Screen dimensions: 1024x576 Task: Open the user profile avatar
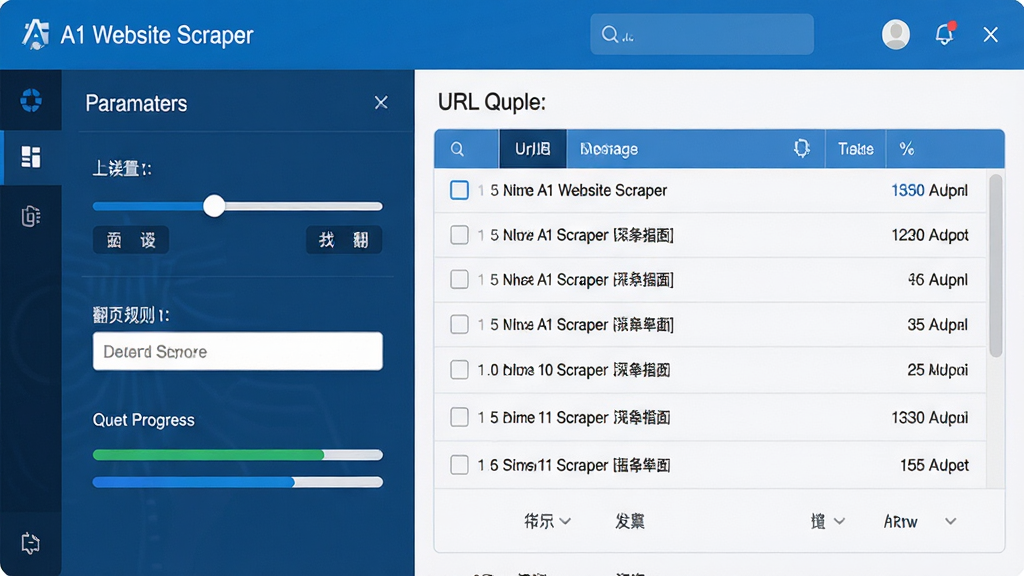pos(895,34)
